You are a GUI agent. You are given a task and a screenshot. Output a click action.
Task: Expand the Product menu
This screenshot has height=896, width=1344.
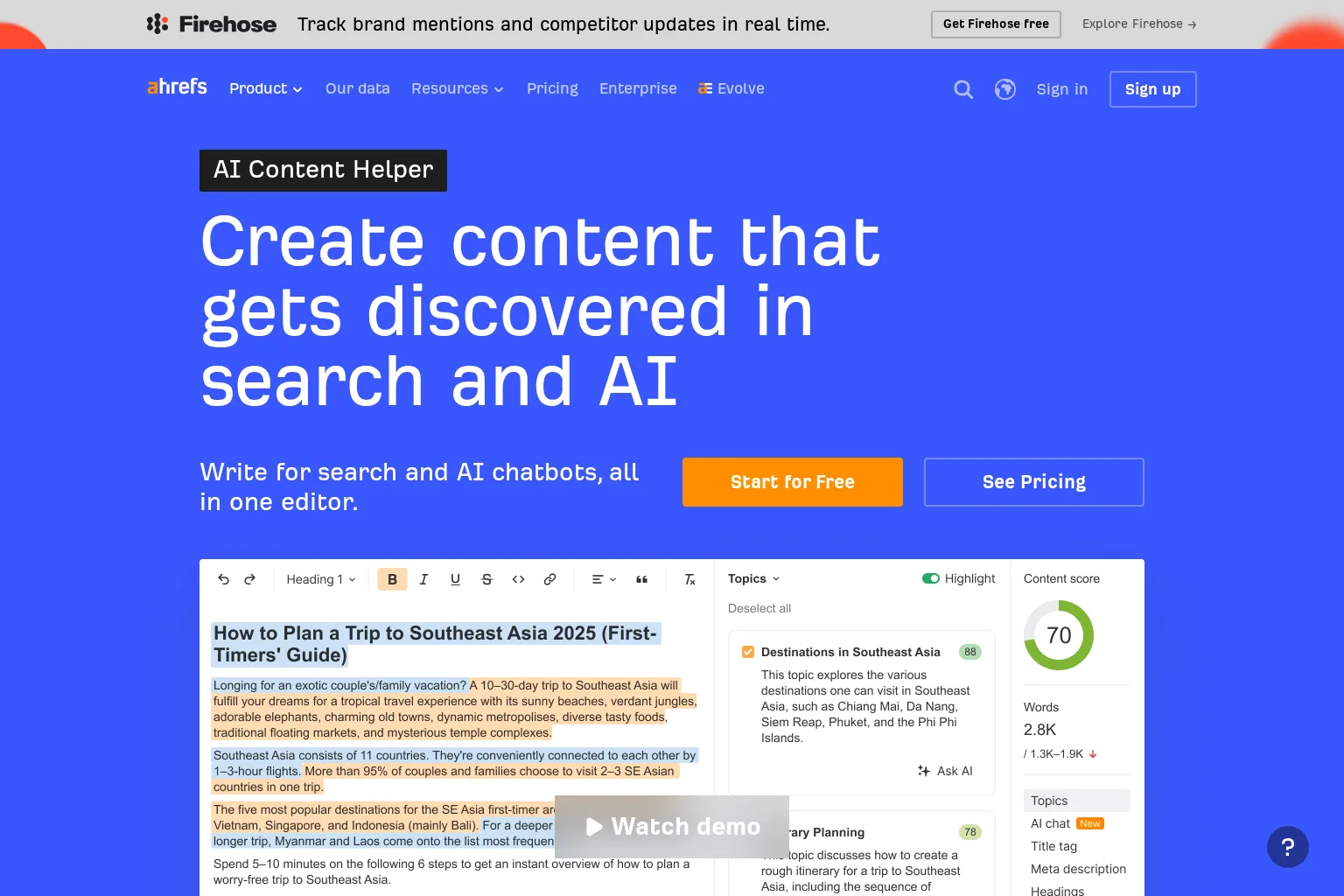click(266, 88)
